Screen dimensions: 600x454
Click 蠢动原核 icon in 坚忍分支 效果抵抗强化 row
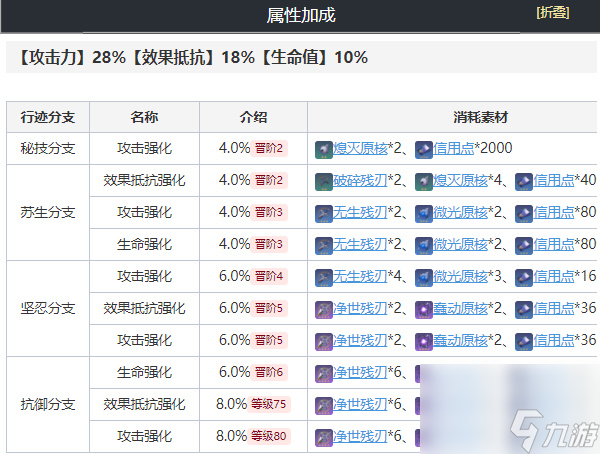(x=424, y=310)
